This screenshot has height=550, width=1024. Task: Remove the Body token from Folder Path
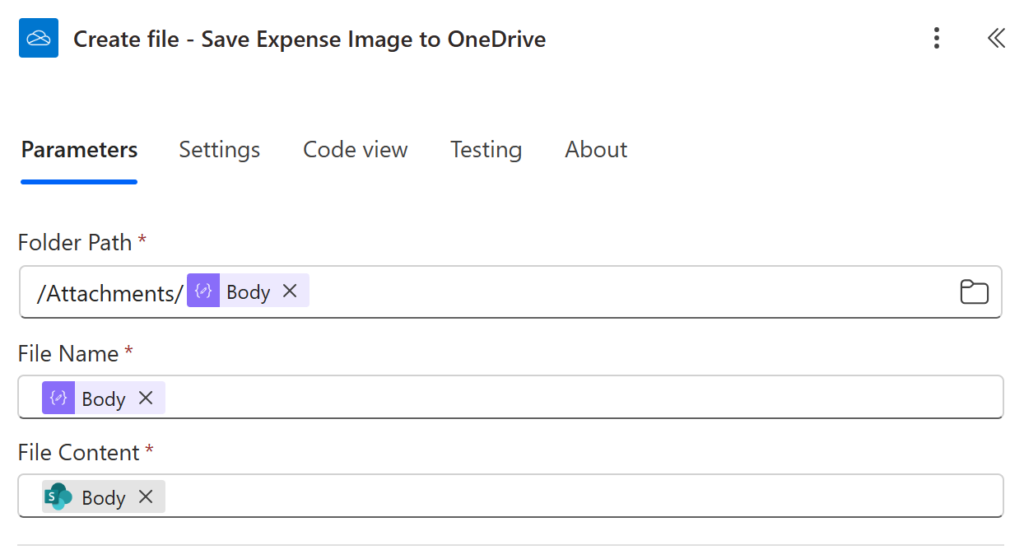(290, 291)
